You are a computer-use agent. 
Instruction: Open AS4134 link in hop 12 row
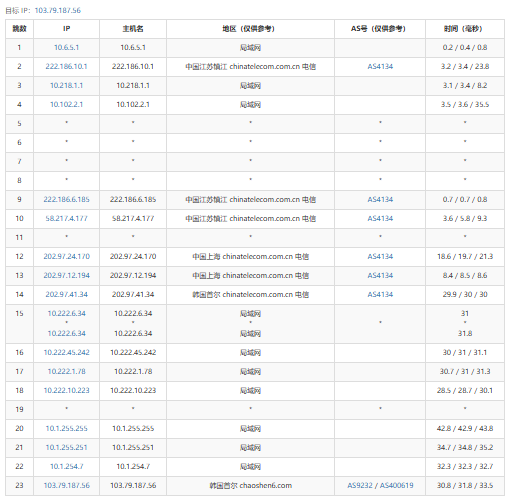(380, 257)
